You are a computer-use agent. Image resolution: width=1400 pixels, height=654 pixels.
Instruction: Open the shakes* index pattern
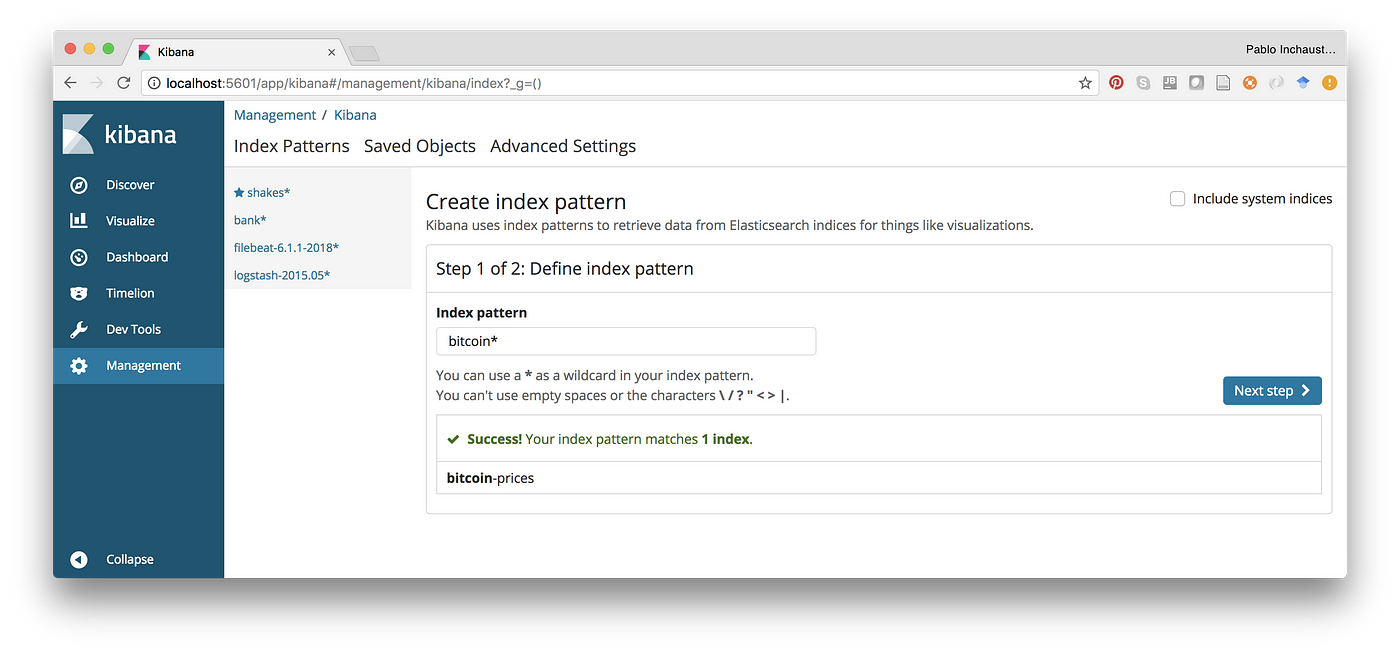(x=268, y=192)
